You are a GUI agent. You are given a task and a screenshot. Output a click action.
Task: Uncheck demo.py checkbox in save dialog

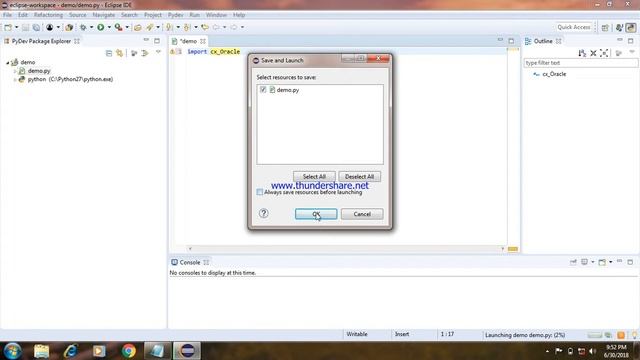pos(263,89)
